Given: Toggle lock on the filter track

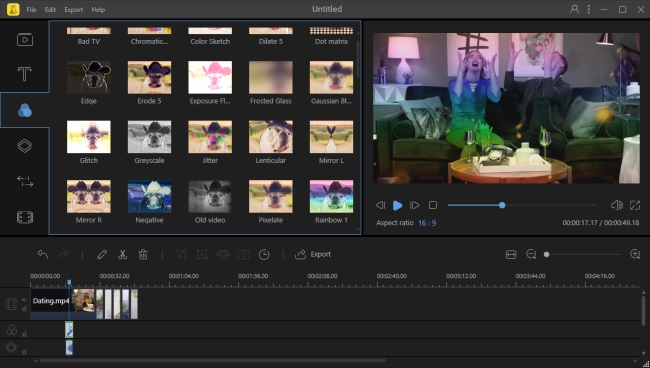Looking at the screenshot, I should pyautogui.click(x=24, y=334).
